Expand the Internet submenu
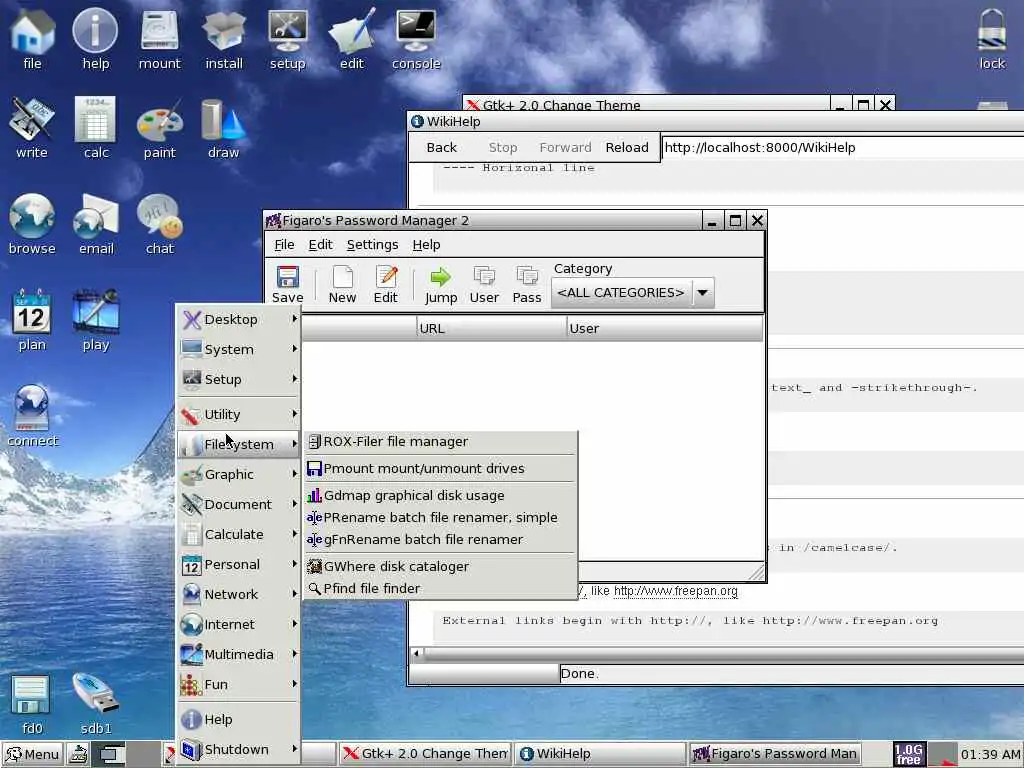Image resolution: width=1024 pixels, height=768 pixels. [x=239, y=625]
